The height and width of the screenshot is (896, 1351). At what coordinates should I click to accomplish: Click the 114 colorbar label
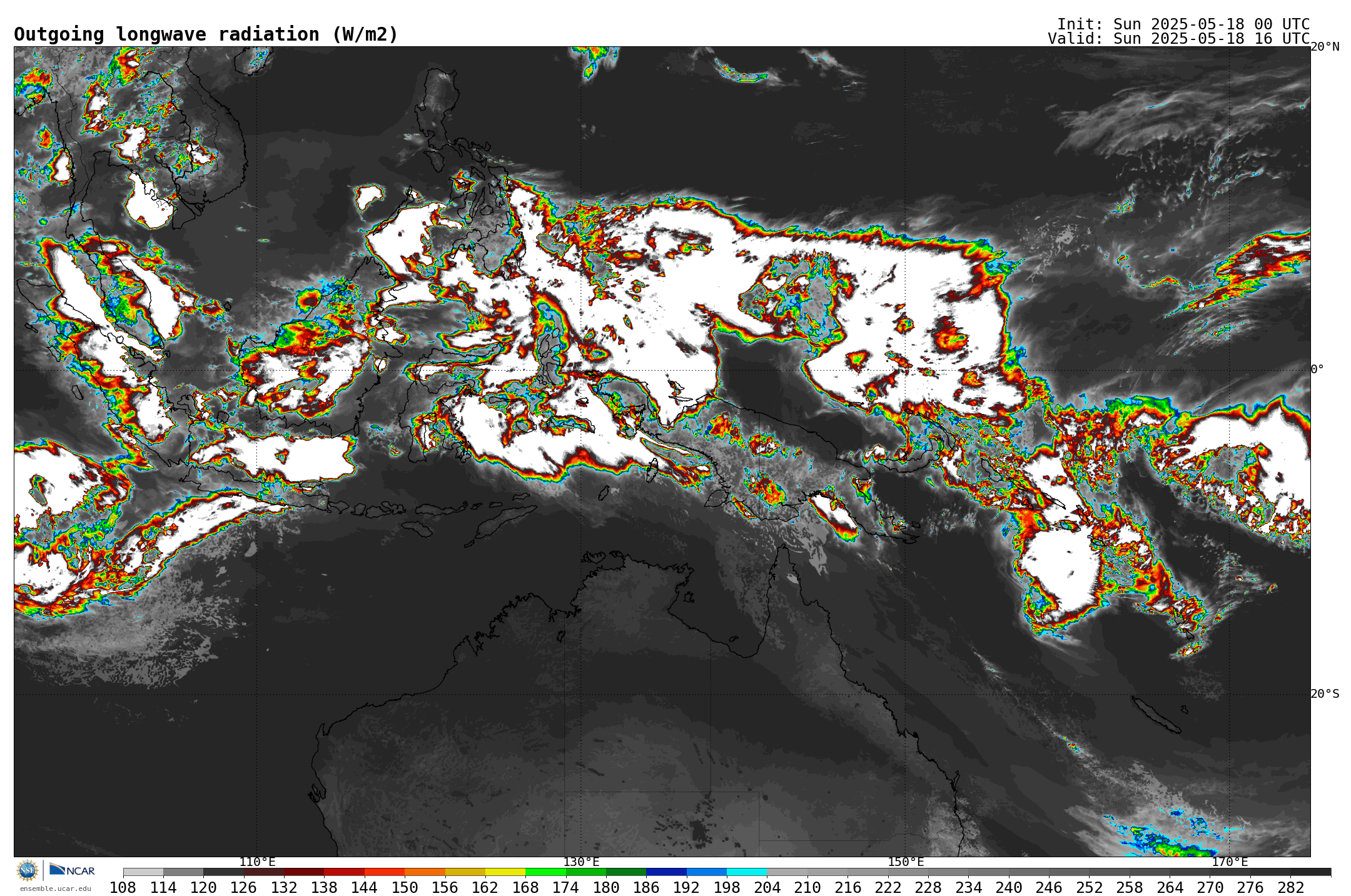click(163, 888)
